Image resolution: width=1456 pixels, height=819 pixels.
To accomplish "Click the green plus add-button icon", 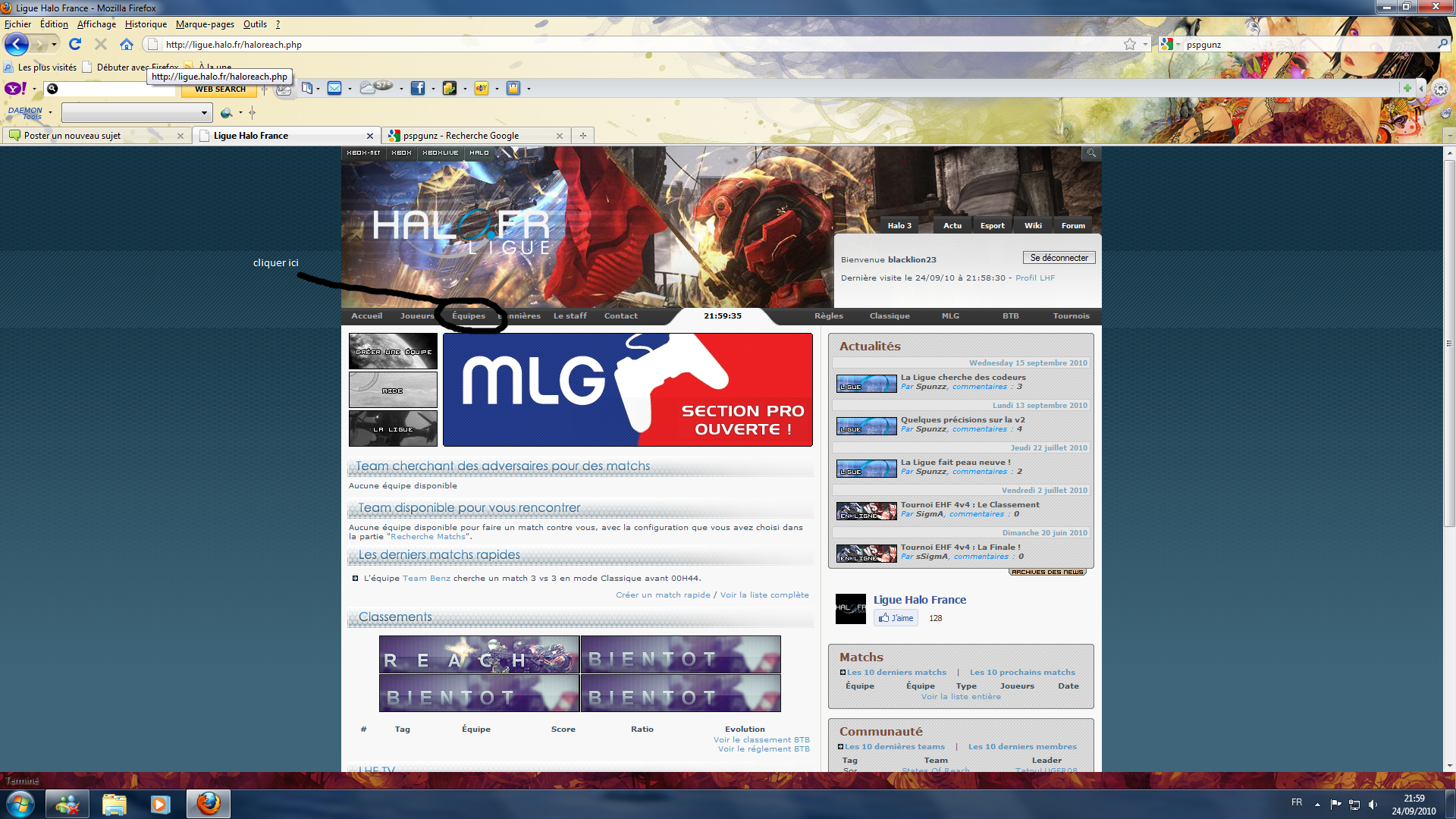I will pos(1407,89).
